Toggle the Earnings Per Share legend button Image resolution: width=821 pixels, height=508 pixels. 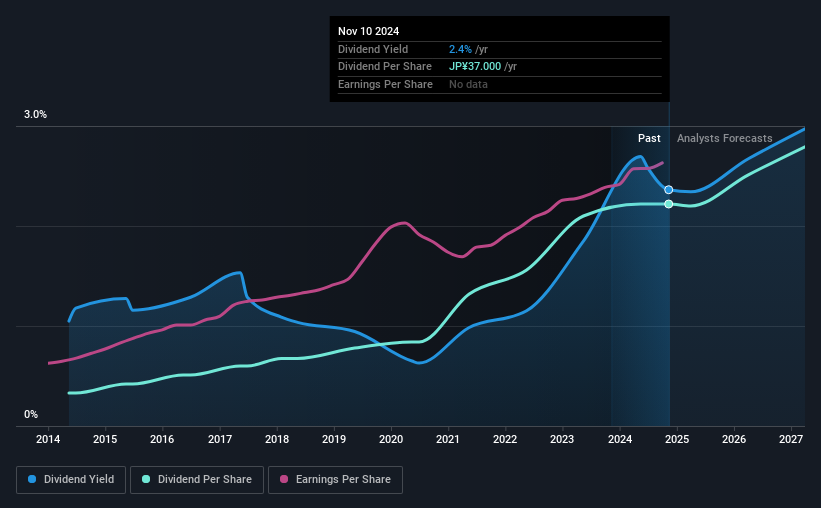point(335,480)
